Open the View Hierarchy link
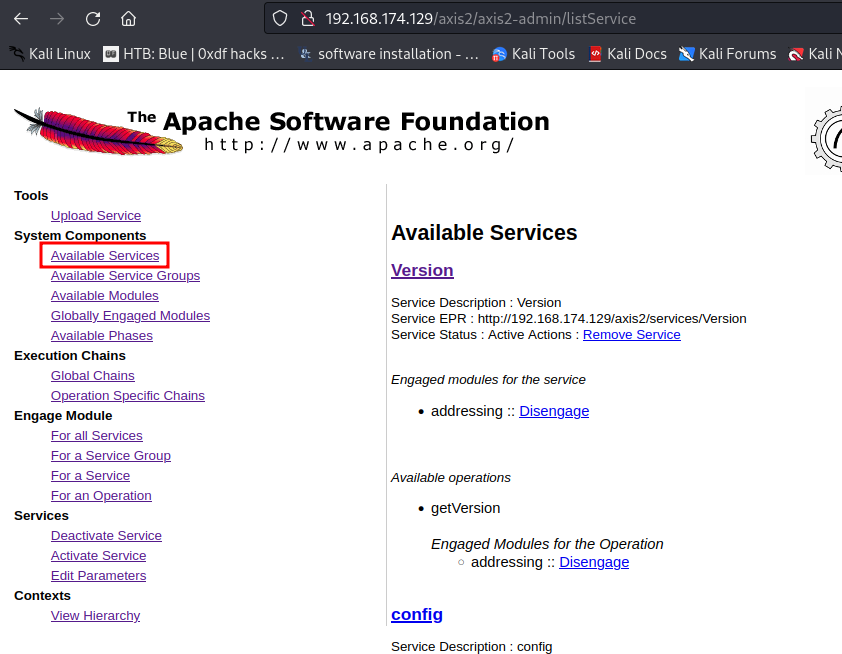The image size is (842, 654). 96,615
